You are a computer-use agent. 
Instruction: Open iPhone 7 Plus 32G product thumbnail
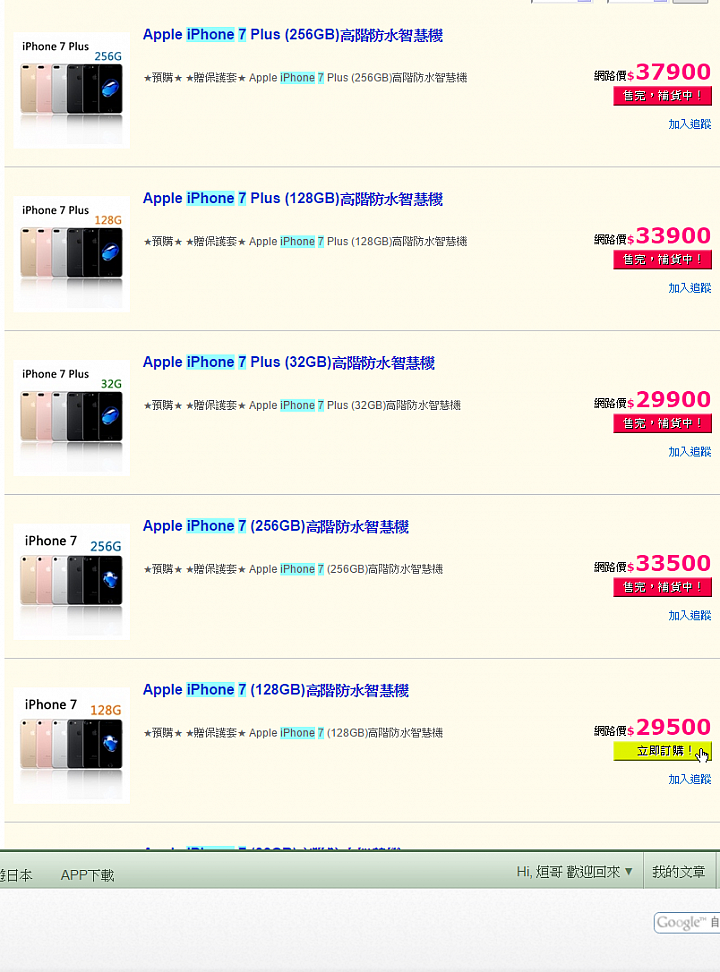tap(71, 417)
